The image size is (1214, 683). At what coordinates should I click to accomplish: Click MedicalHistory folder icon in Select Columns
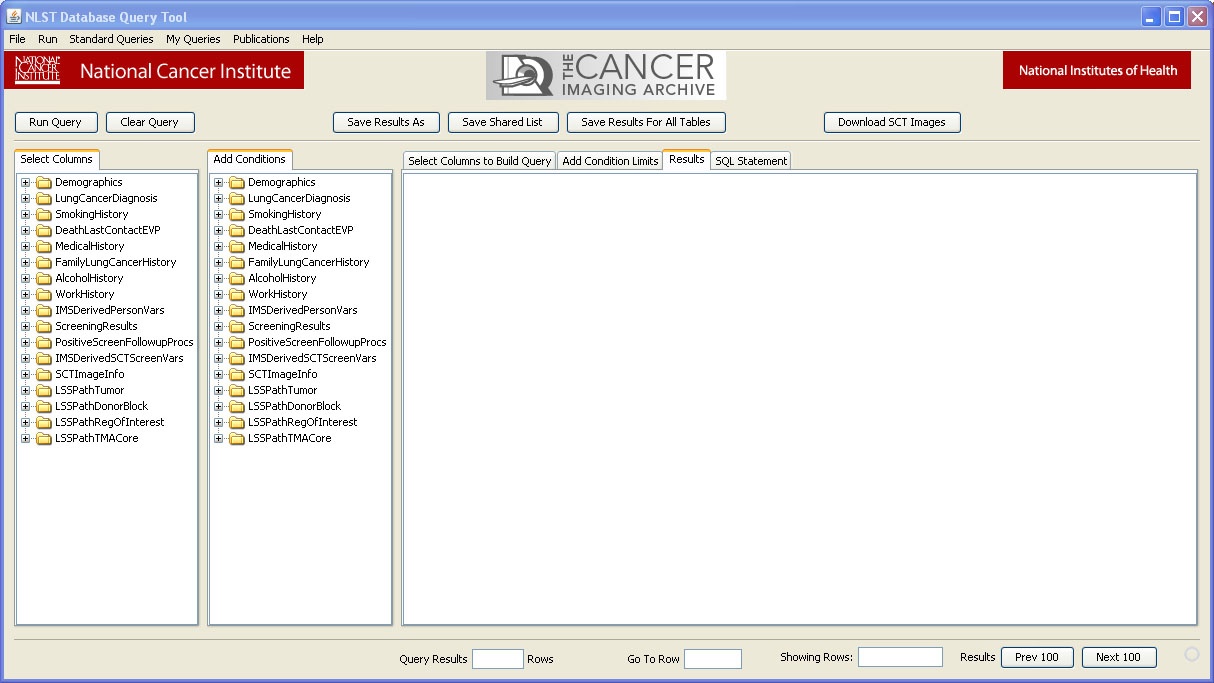(x=43, y=247)
